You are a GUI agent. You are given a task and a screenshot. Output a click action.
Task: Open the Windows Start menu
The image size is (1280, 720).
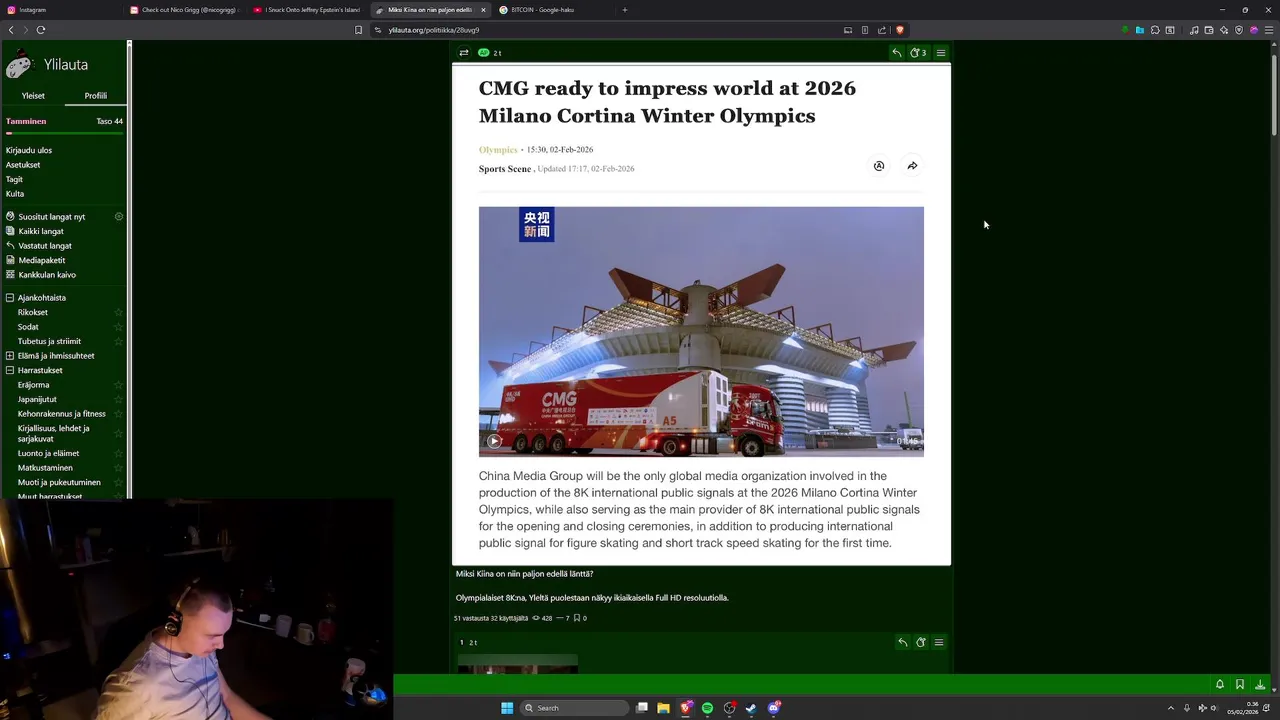click(x=507, y=708)
